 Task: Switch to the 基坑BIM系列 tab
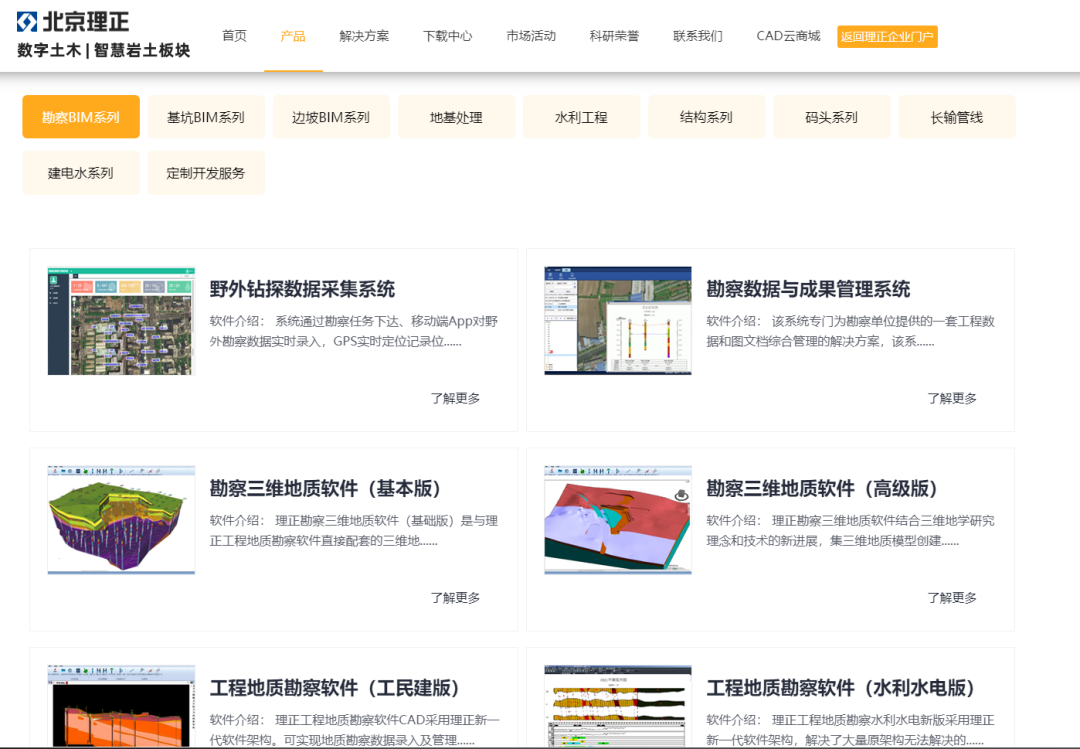[x=206, y=117]
